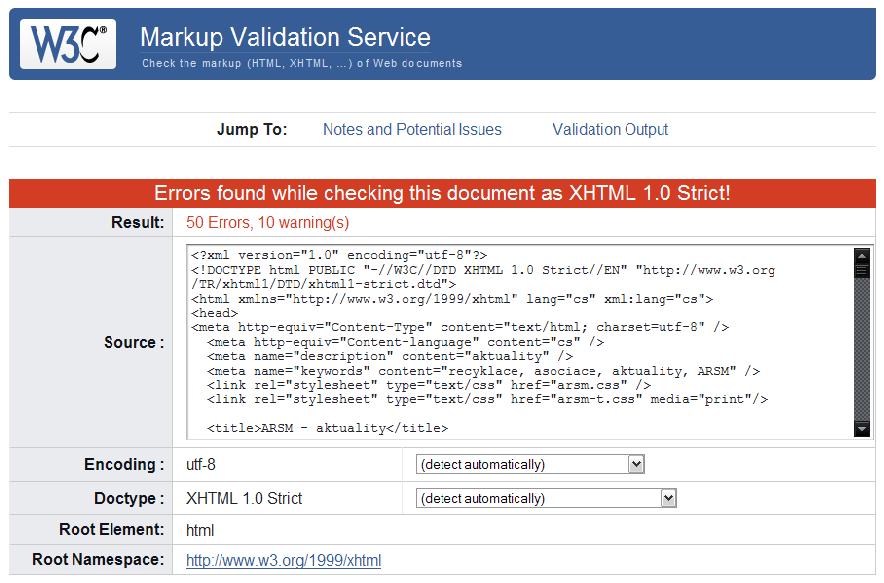The image size is (884, 583).
Task: Click the Encoding label
Action: (x=124, y=465)
